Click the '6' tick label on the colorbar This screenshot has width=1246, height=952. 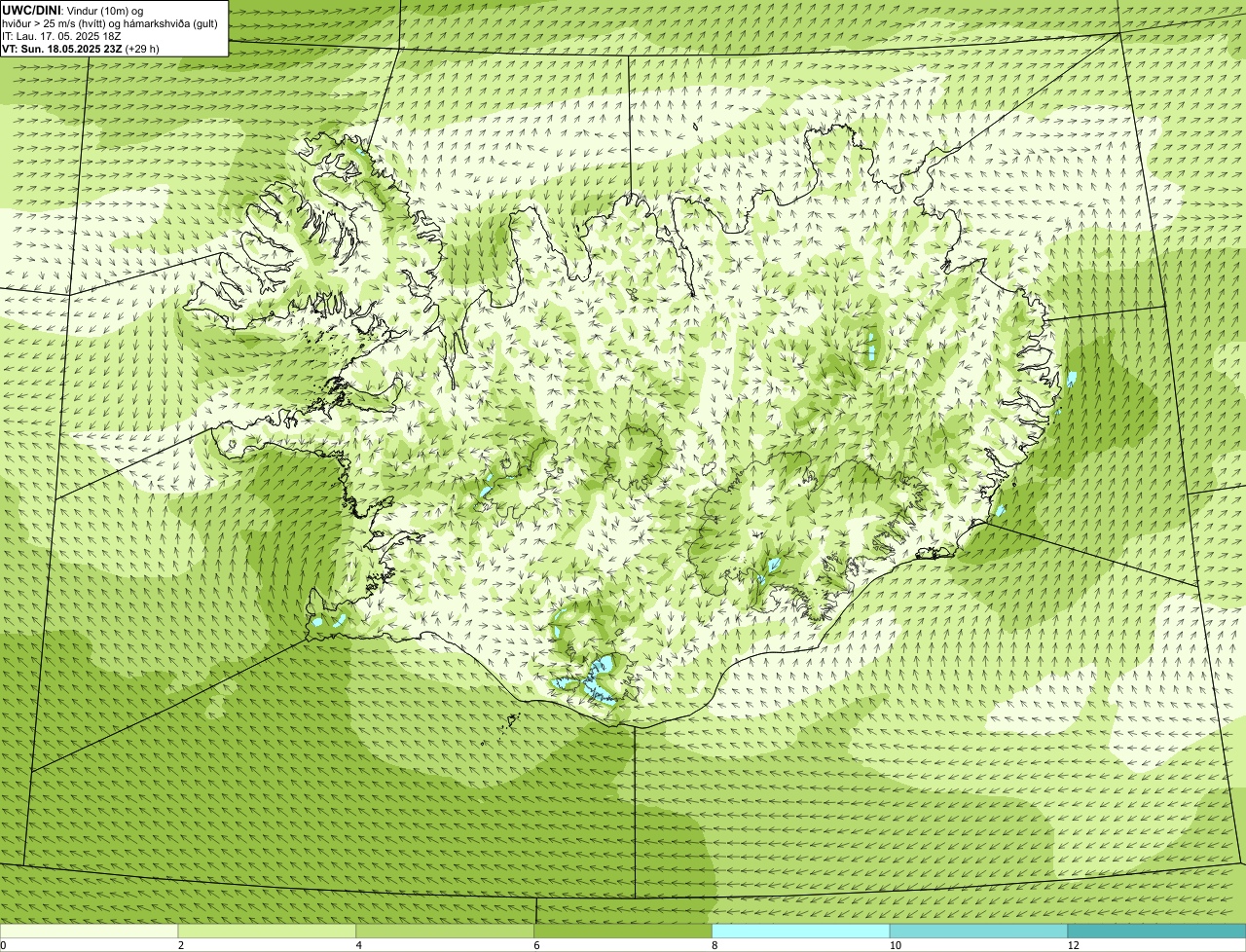[x=537, y=945]
